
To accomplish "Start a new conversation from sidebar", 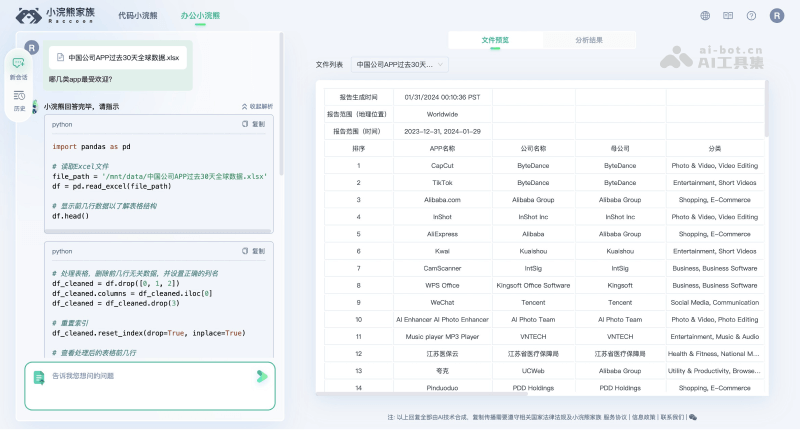I will click(x=19, y=67).
